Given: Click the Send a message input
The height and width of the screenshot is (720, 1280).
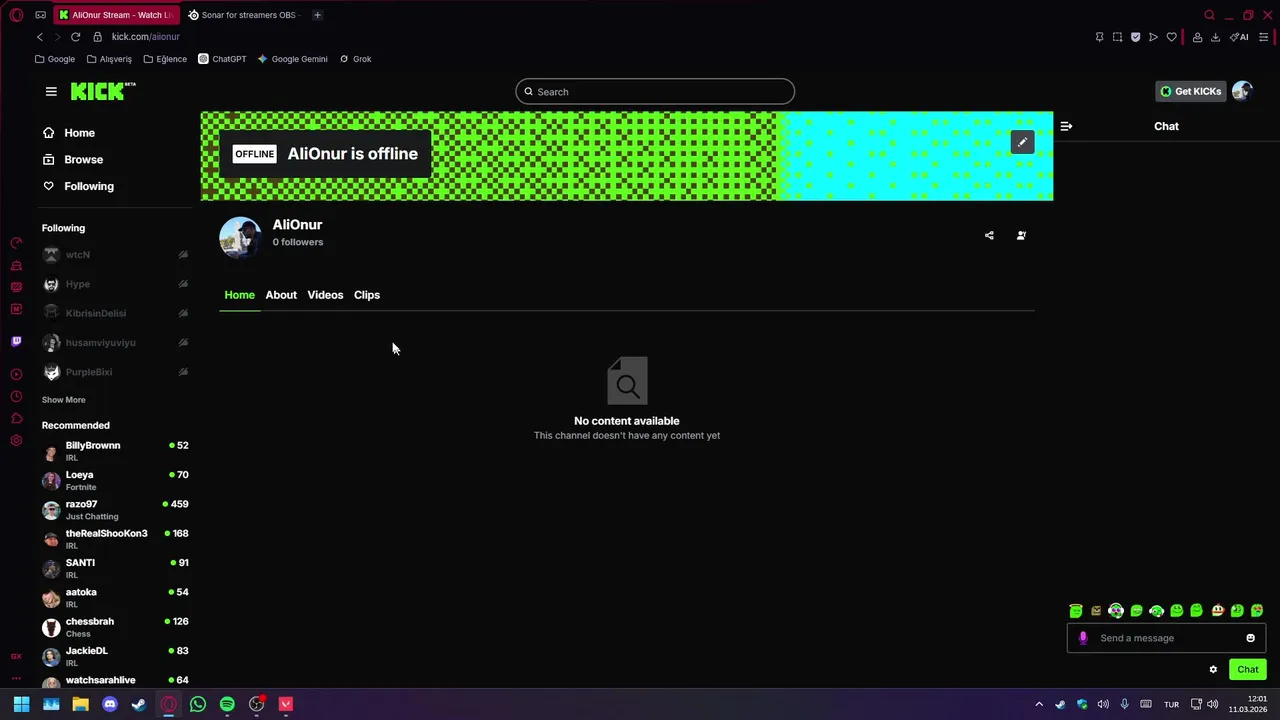Looking at the screenshot, I should pyautogui.click(x=1166, y=638).
